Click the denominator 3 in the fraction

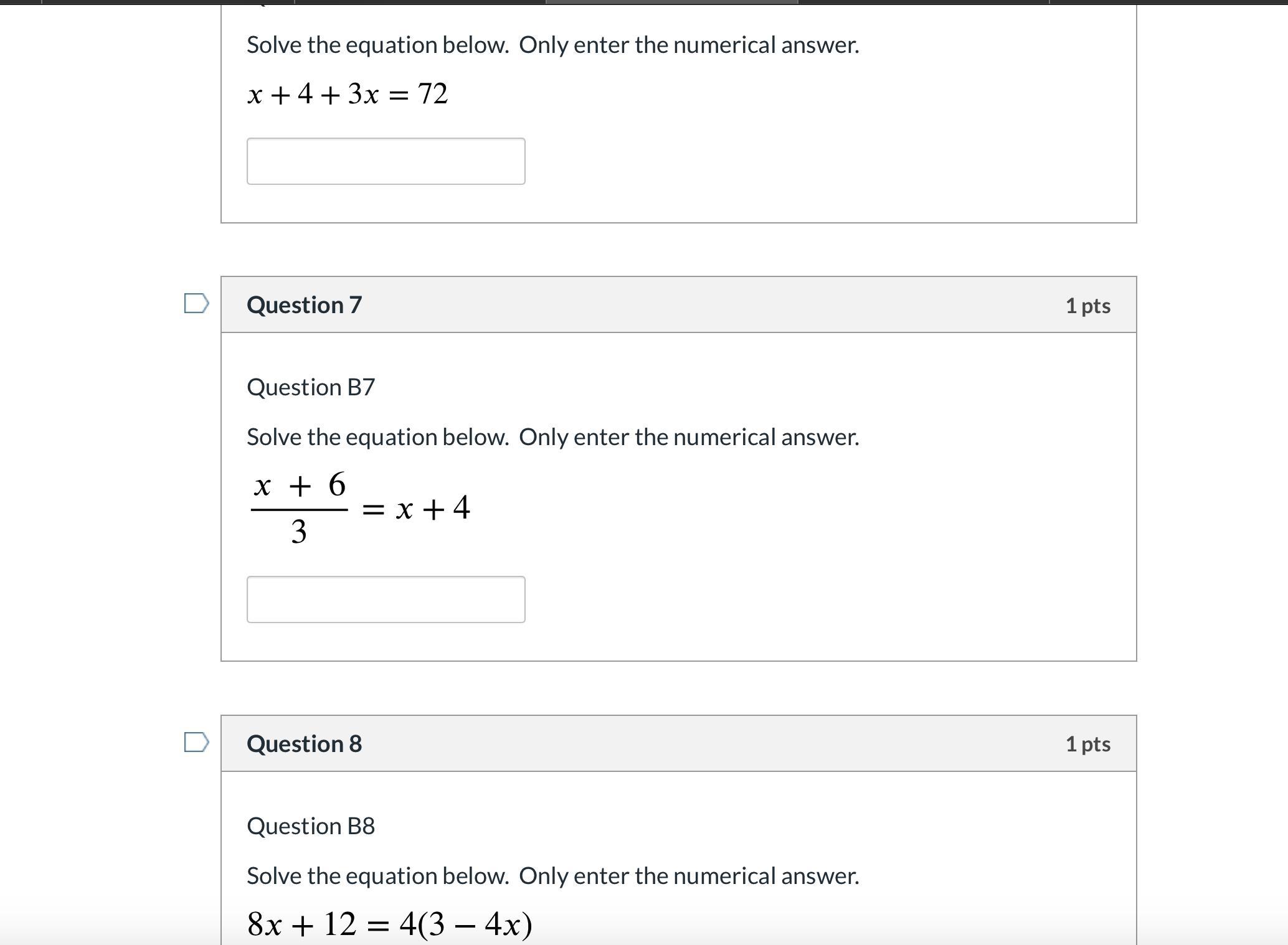pyautogui.click(x=299, y=532)
